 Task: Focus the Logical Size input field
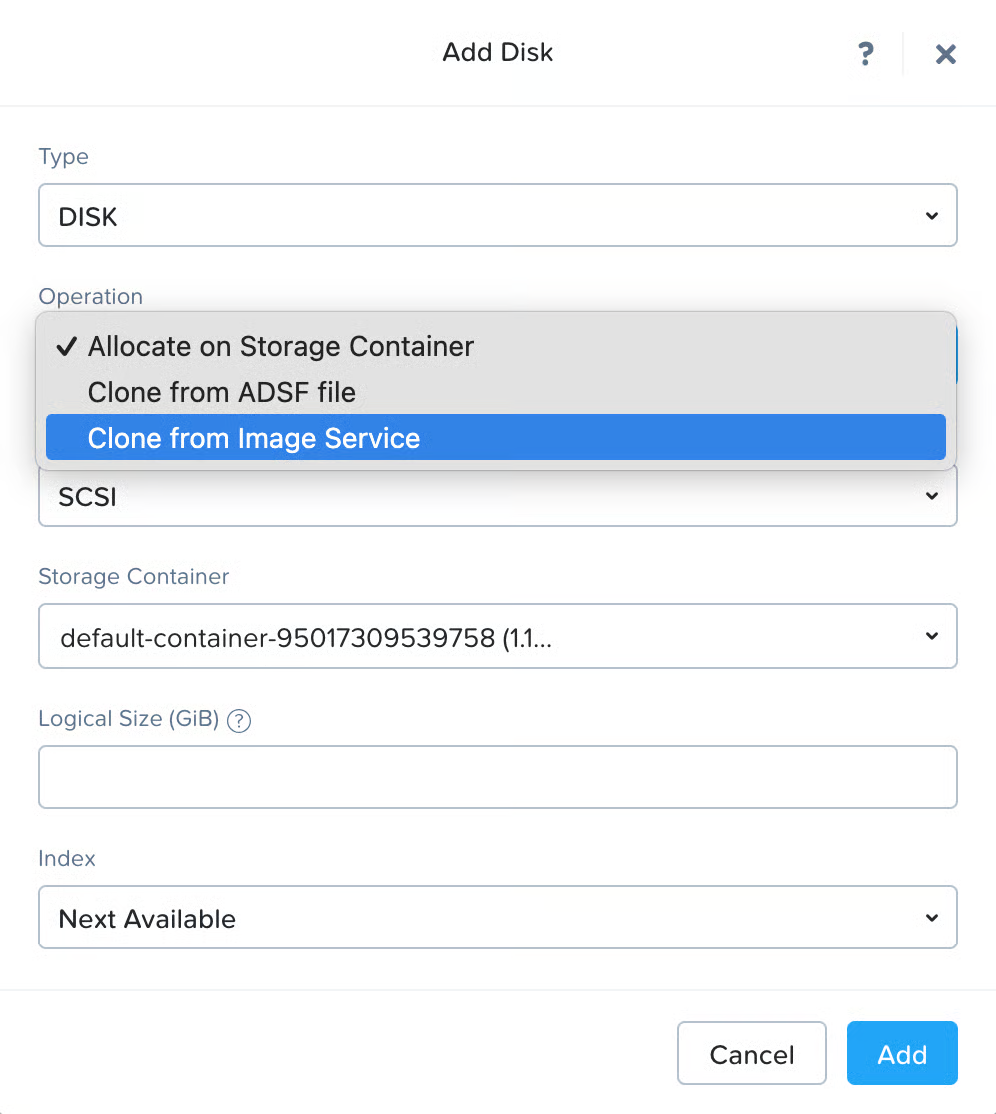point(497,777)
